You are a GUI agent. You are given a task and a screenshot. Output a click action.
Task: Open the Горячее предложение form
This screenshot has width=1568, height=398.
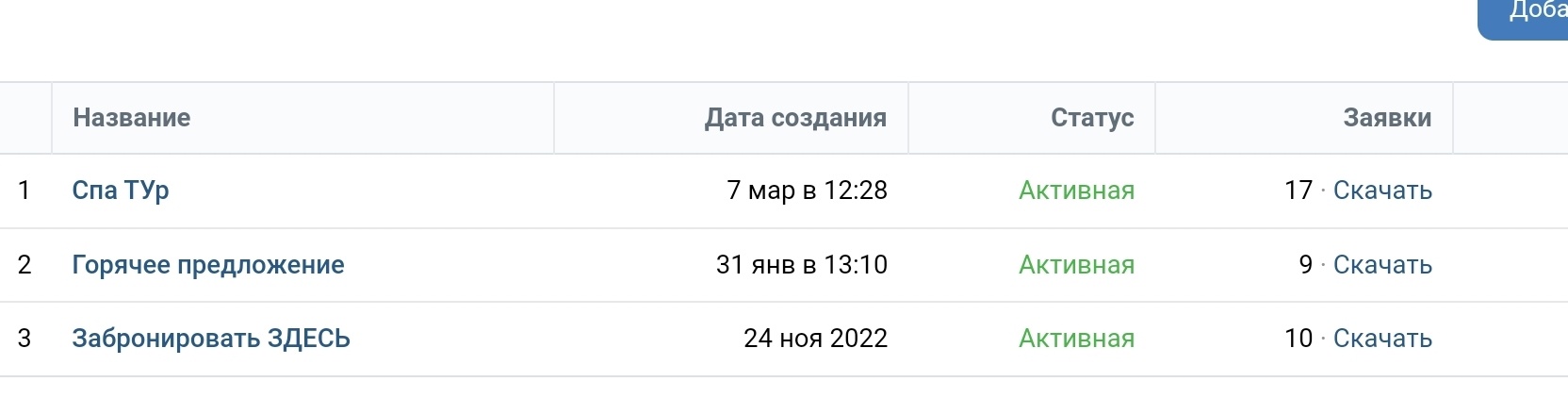coord(208,265)
